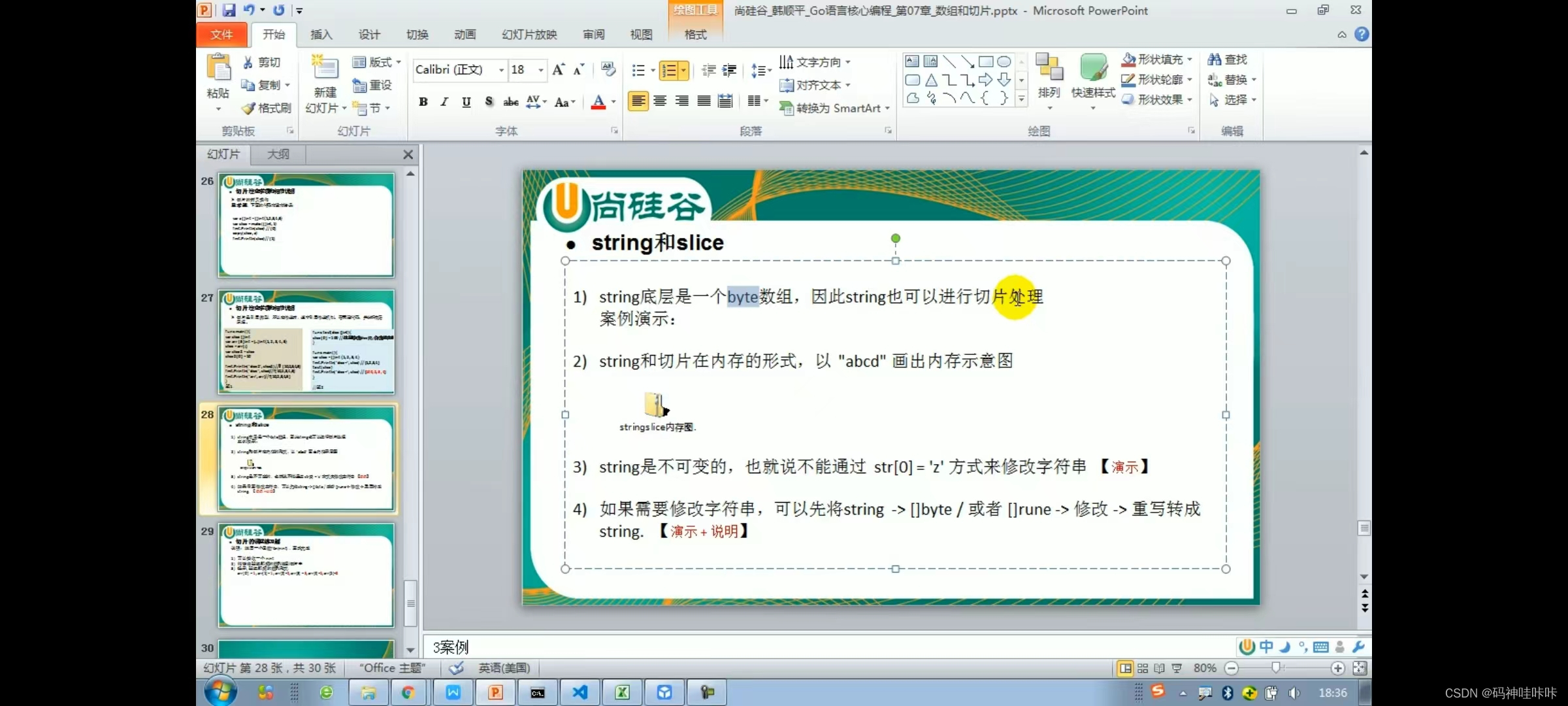
Task: Click the spell check icon in status bar
Action: point(456,668)
